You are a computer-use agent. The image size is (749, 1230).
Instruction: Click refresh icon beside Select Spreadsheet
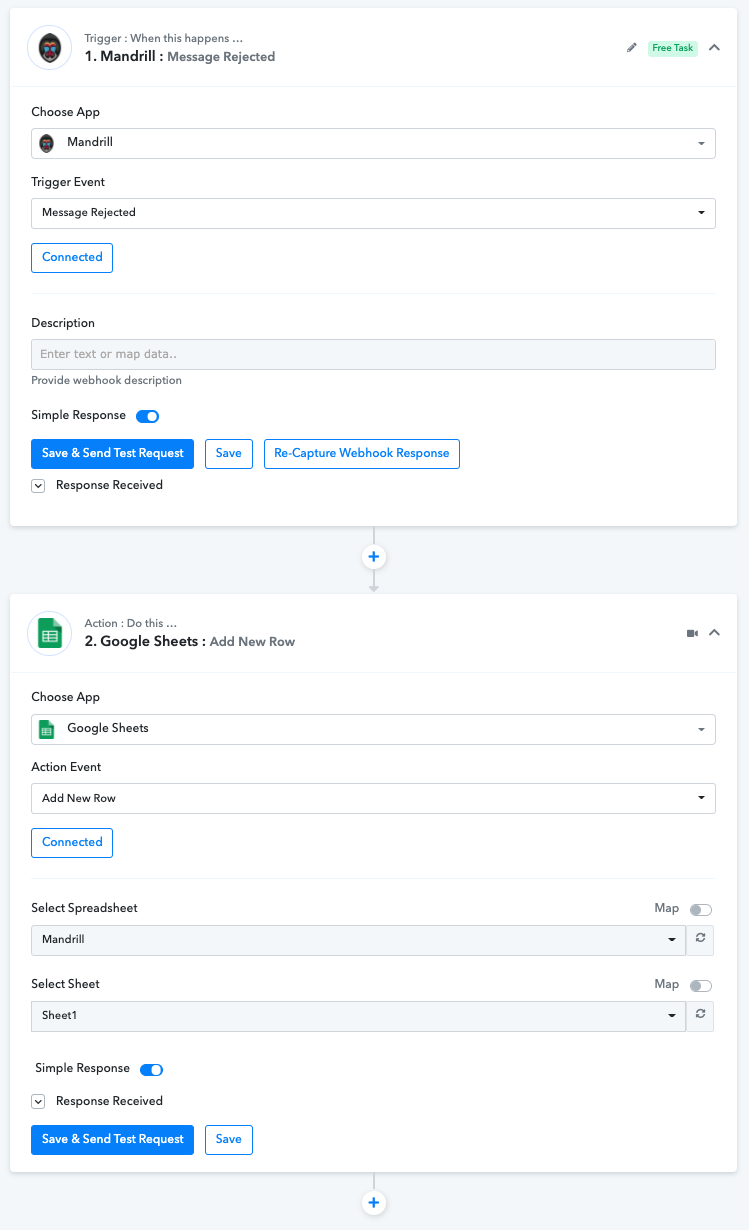[x=700, y=939]
